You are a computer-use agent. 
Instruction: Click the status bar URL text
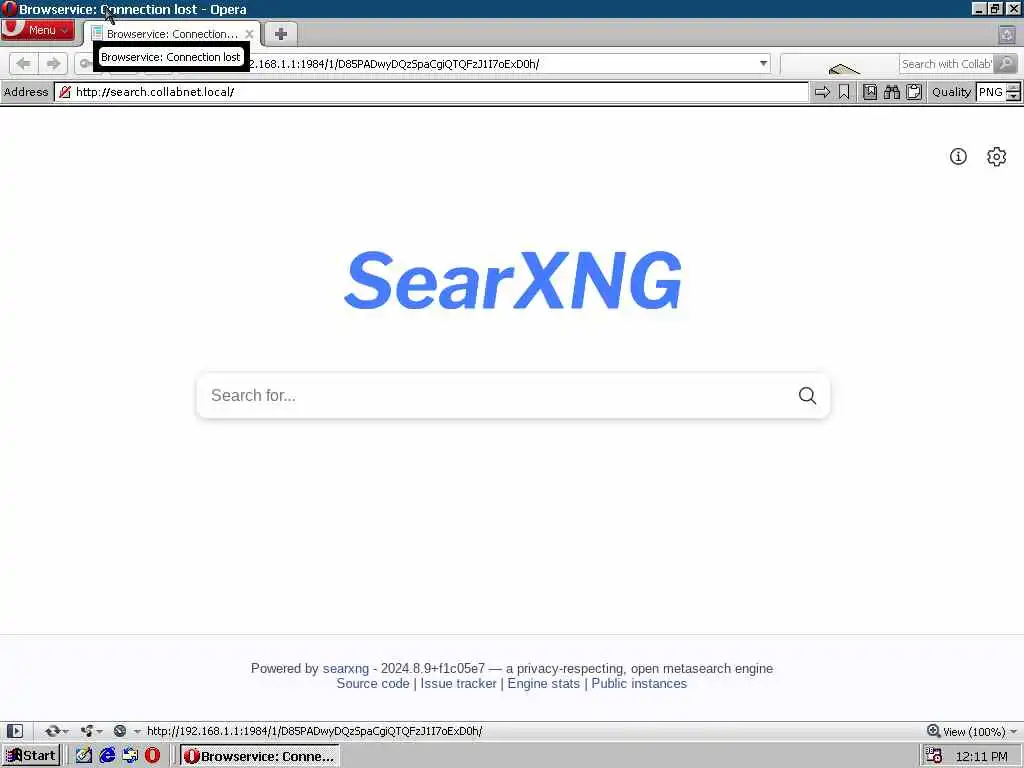314,731
